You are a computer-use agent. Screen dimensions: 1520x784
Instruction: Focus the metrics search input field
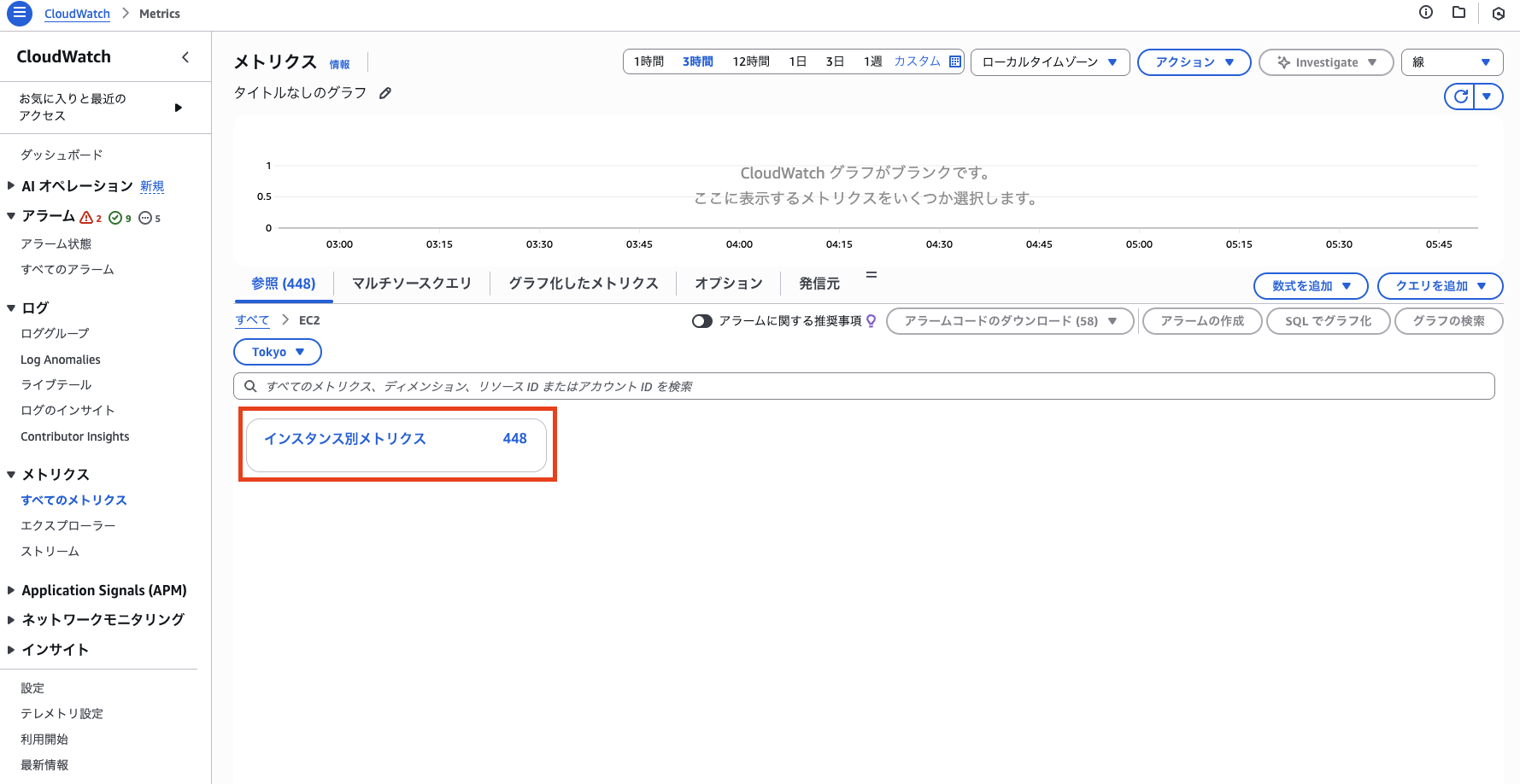[x=864, y=386]
